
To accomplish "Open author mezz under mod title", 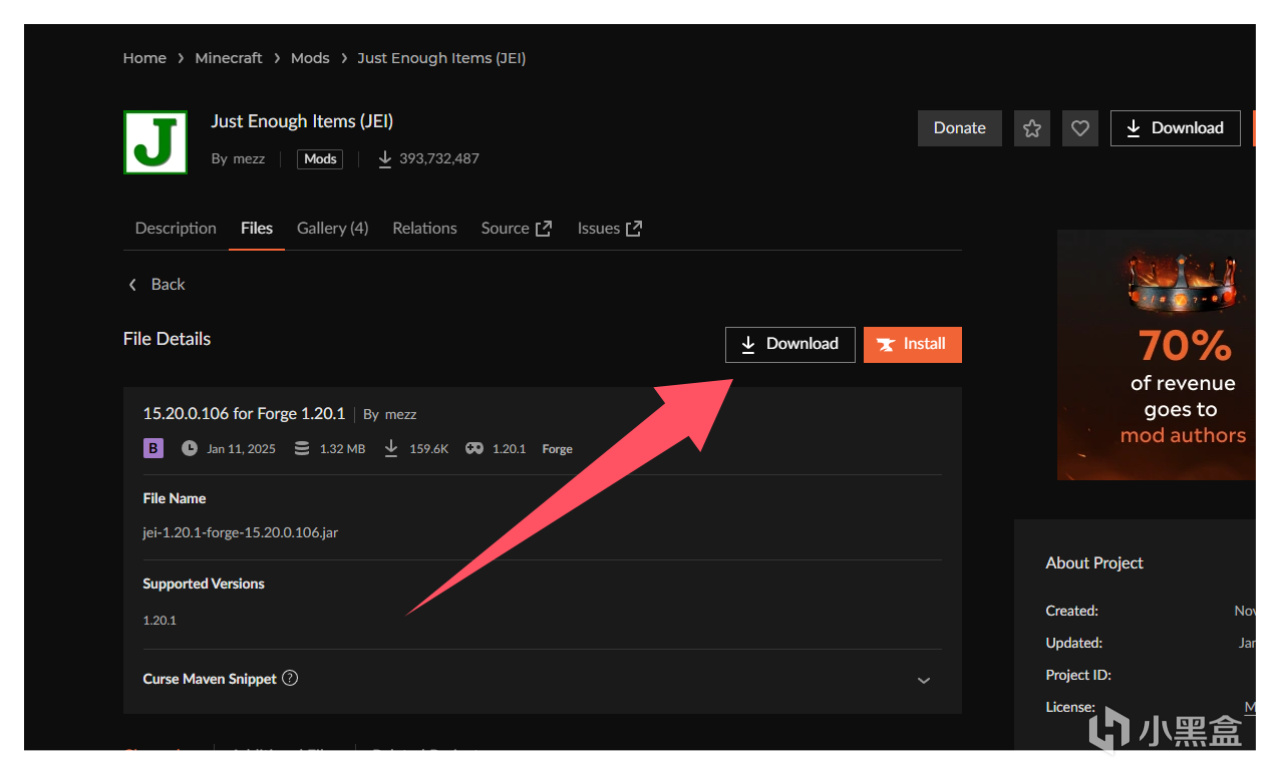I will 249,159.
